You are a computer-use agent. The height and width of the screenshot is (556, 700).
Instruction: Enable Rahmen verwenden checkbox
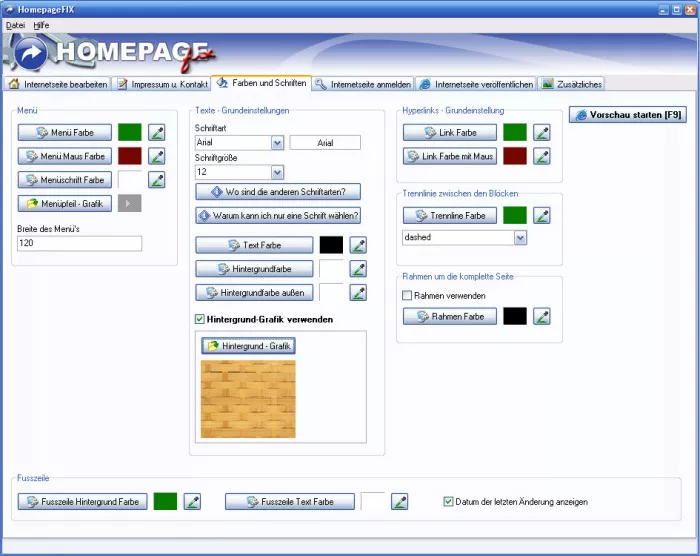pyautogui.click(x=407, y=296)
